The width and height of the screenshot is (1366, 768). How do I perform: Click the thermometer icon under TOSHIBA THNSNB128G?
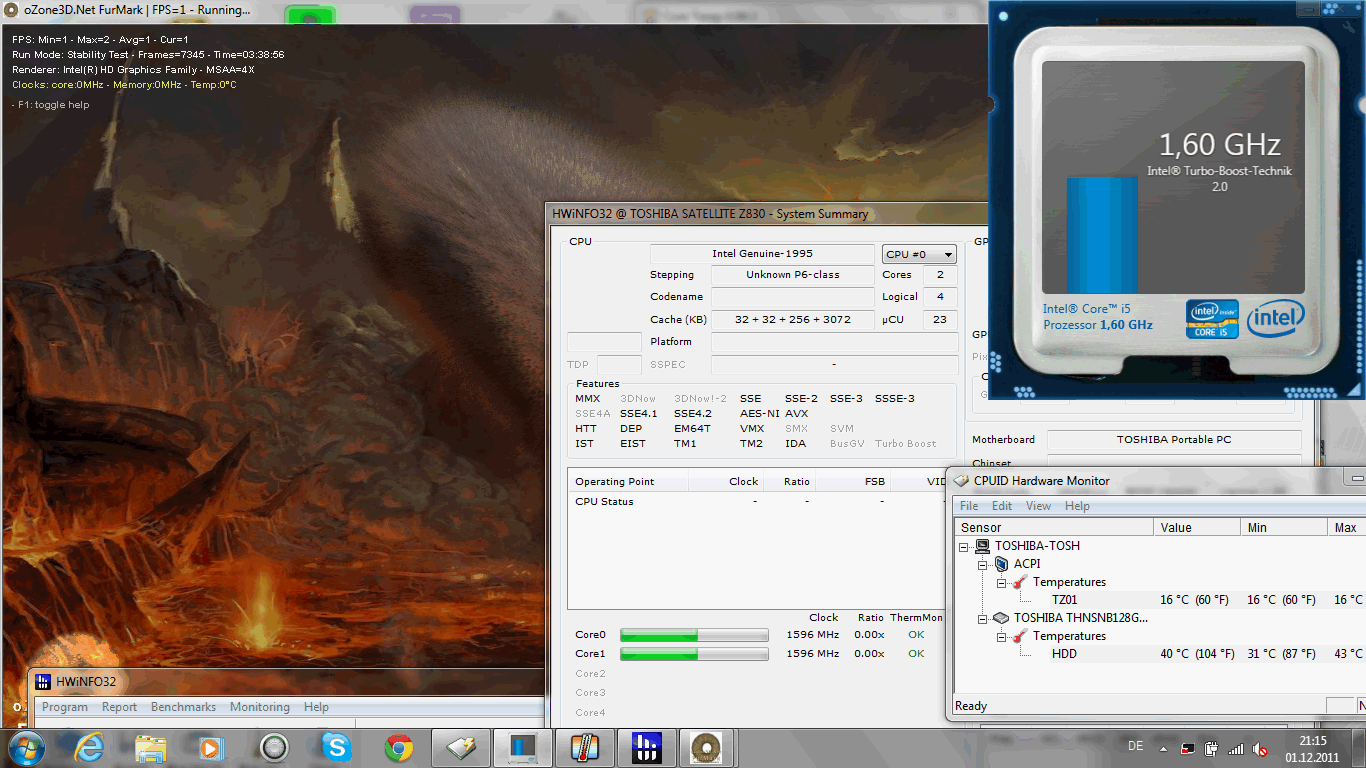(1020, 636)
